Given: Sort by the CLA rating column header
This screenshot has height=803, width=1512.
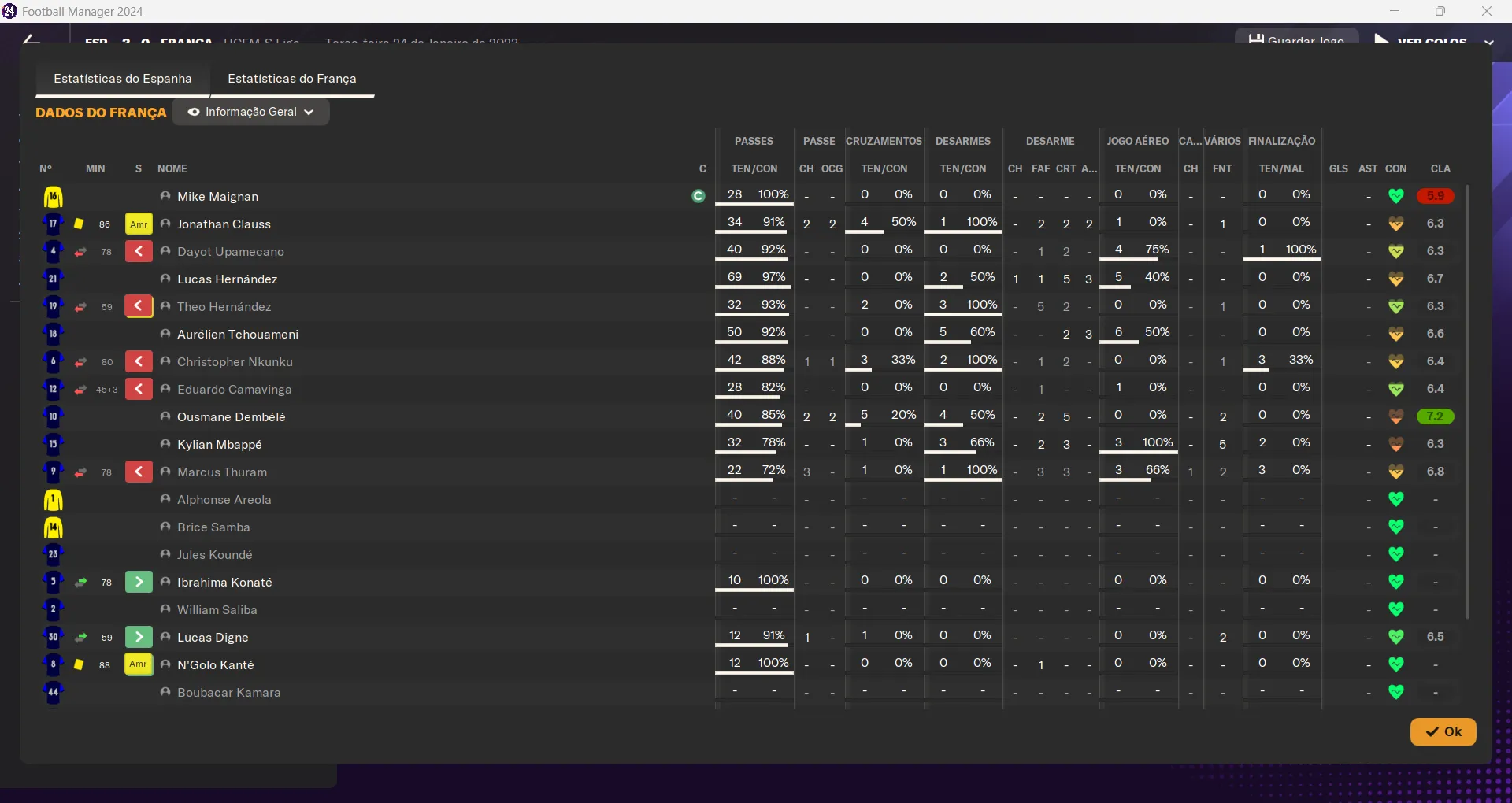Looking at the screenshot, I should pyautogui.click(x=1440, y=168).
